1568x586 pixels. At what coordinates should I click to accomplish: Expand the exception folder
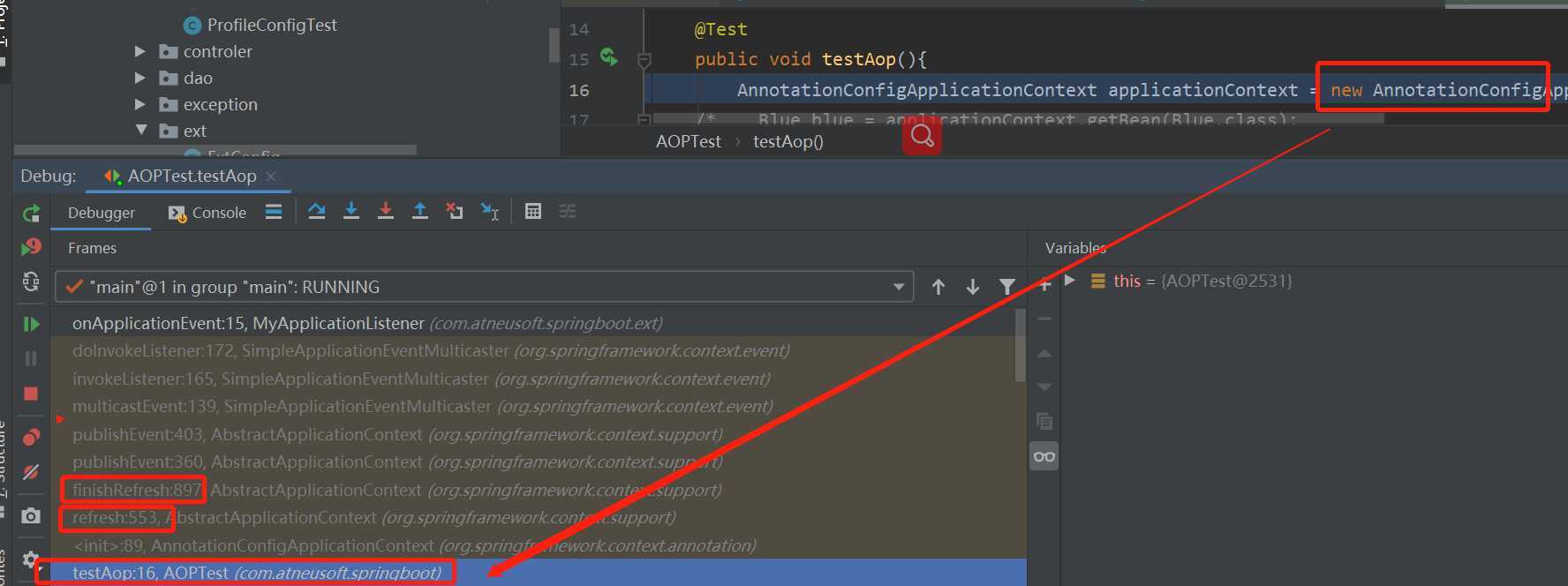pyautogui.click(x=139, y=104)
